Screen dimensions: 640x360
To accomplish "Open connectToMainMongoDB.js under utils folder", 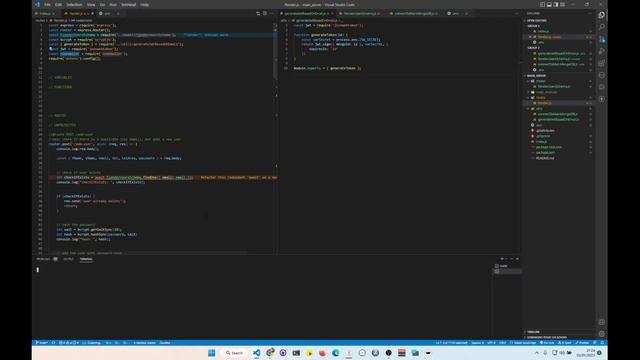I will 558,114.
